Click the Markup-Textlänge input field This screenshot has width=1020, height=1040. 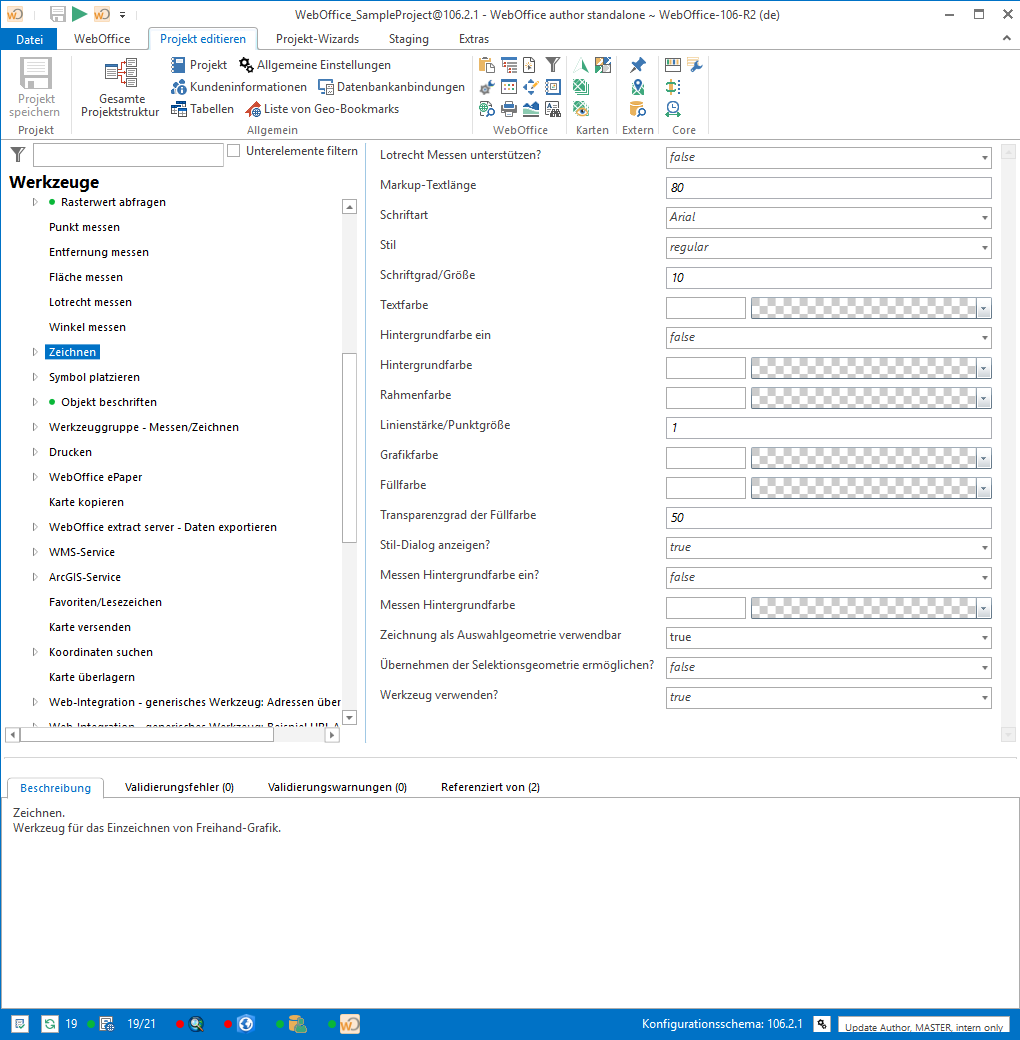(x=828, y=187)
